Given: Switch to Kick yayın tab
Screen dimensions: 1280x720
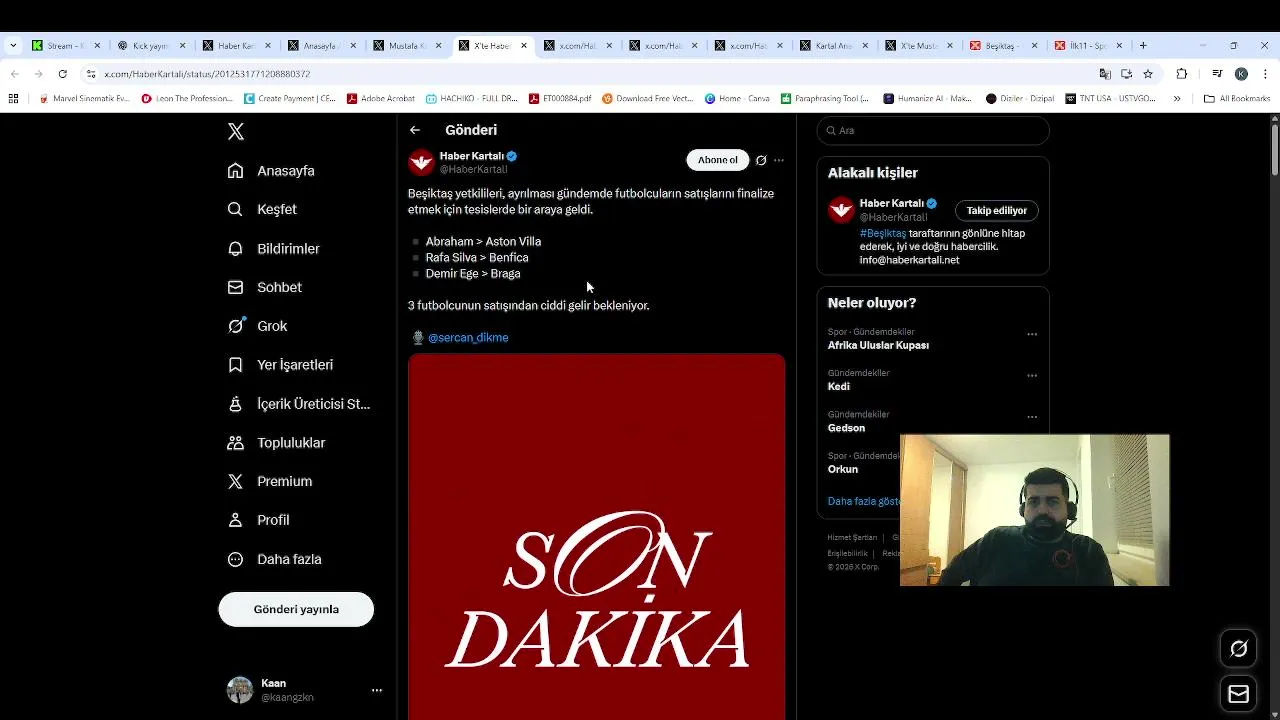Looking at the screenshot, I should tap(150, 45).
